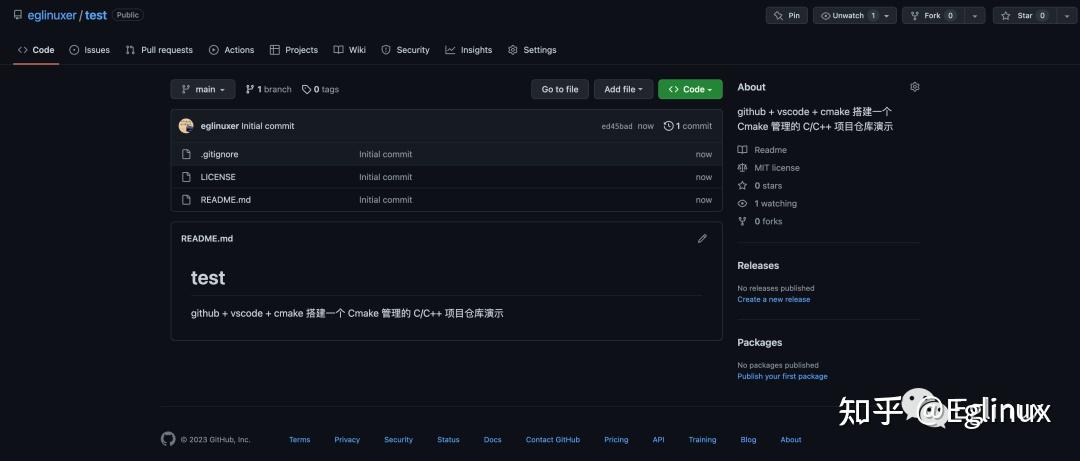Open the README.md file in file list
1080x461 pixels.
(226, 200)
